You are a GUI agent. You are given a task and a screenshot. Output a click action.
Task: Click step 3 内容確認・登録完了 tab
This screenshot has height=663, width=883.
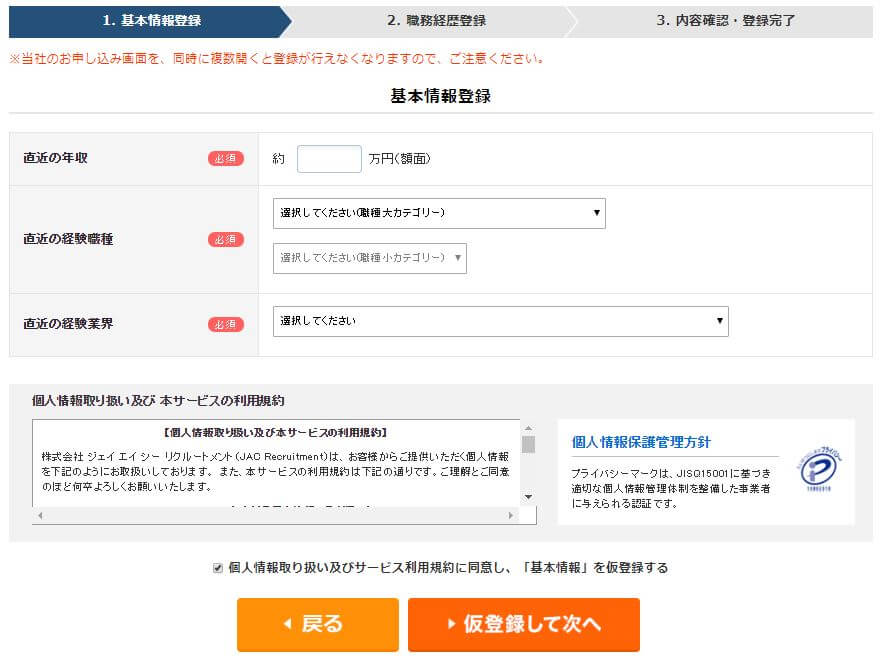tap(725, 21)
